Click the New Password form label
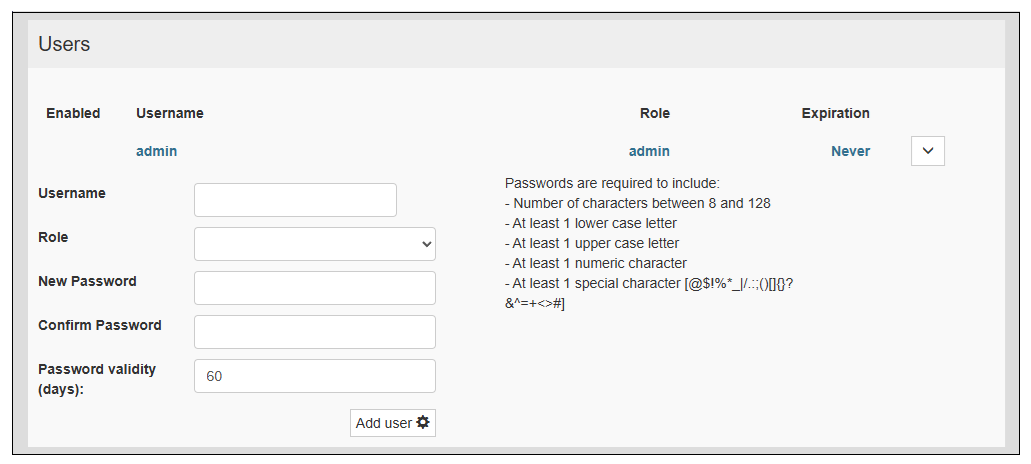Viewport: 1031px width, 464px height. pyautogui.click(x=87, y=281)
